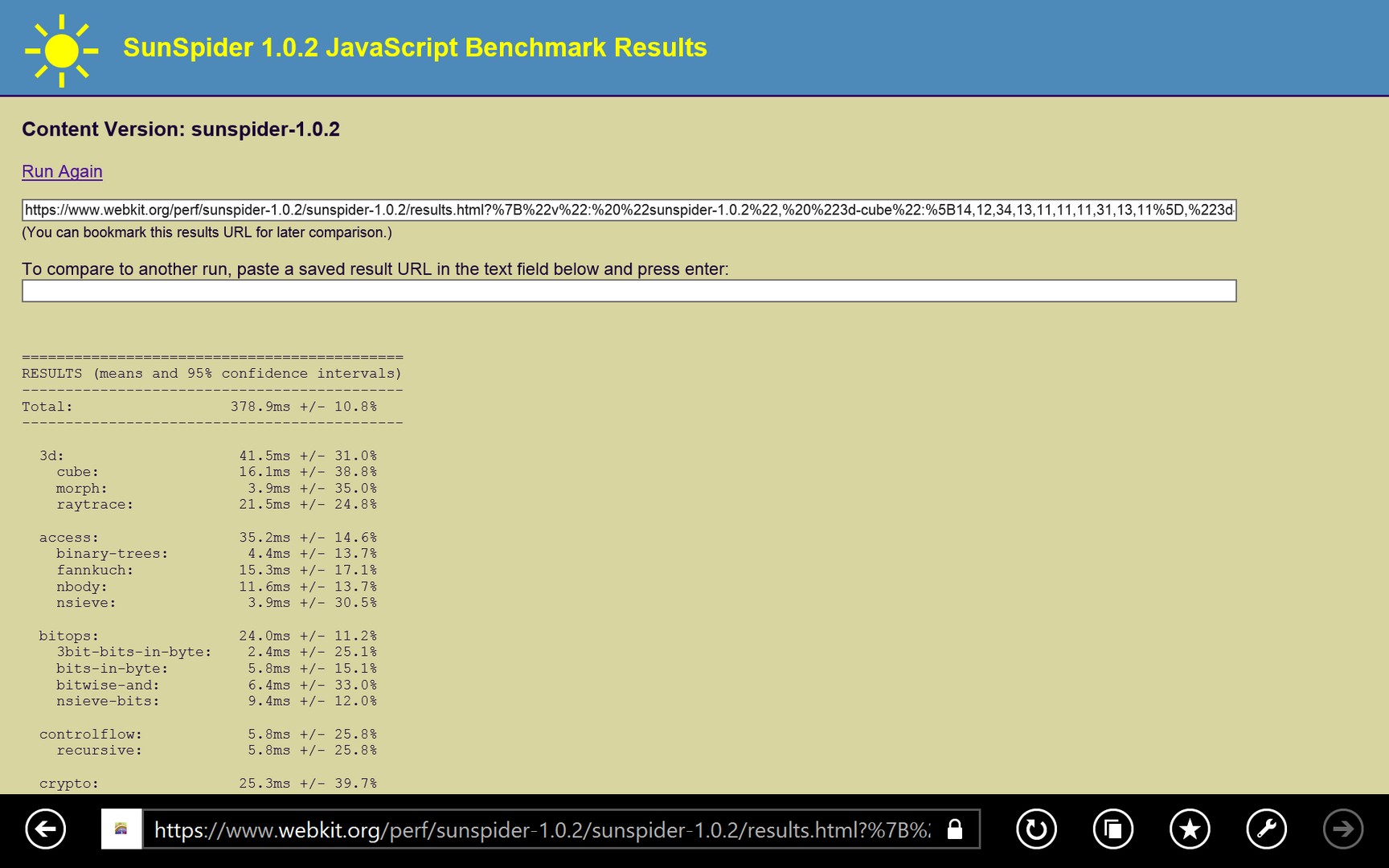Click the site favicon beside address bar
The width and height of the screenshot is (1389, 868).
pyautogui.click(x=121, y=829)
